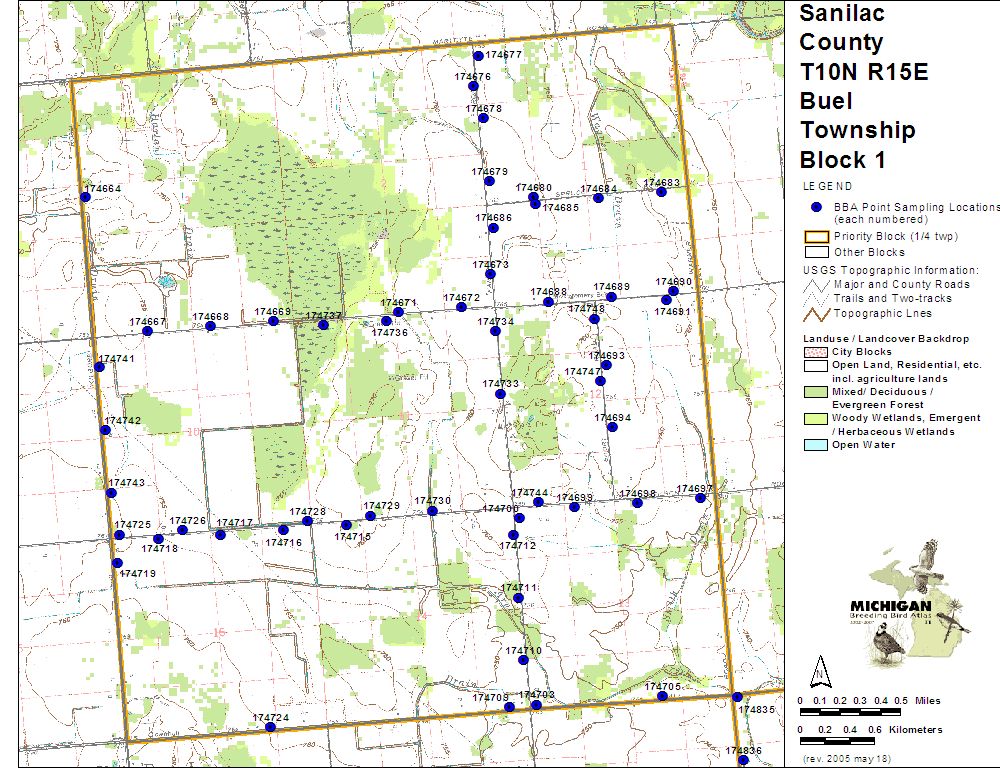Screen dimensions: 1000x768
Task: Click sampling point 174677 at top
Action: click(478, 56)
